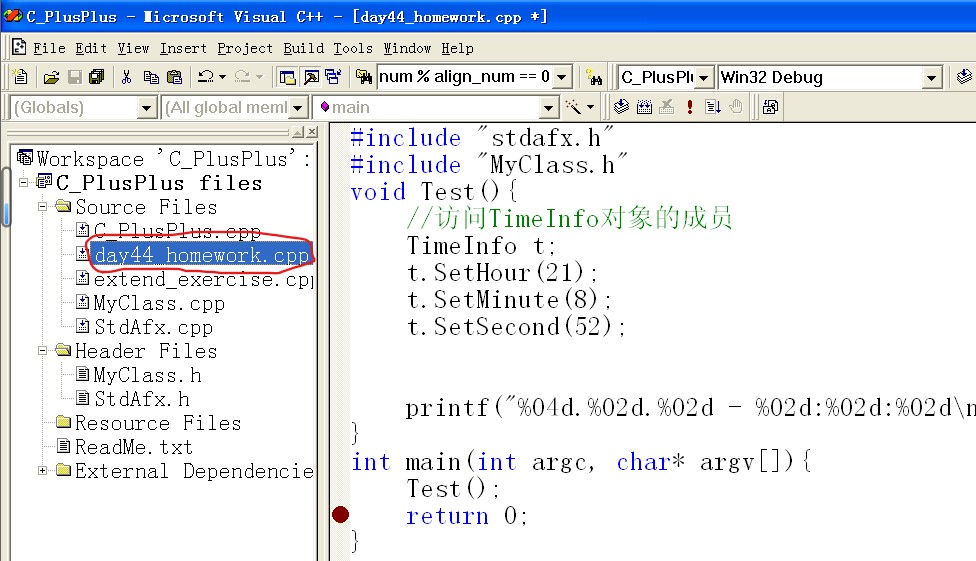Open (Globals) class dropdown
The image size is (976, 561).
tap(146, 108)
